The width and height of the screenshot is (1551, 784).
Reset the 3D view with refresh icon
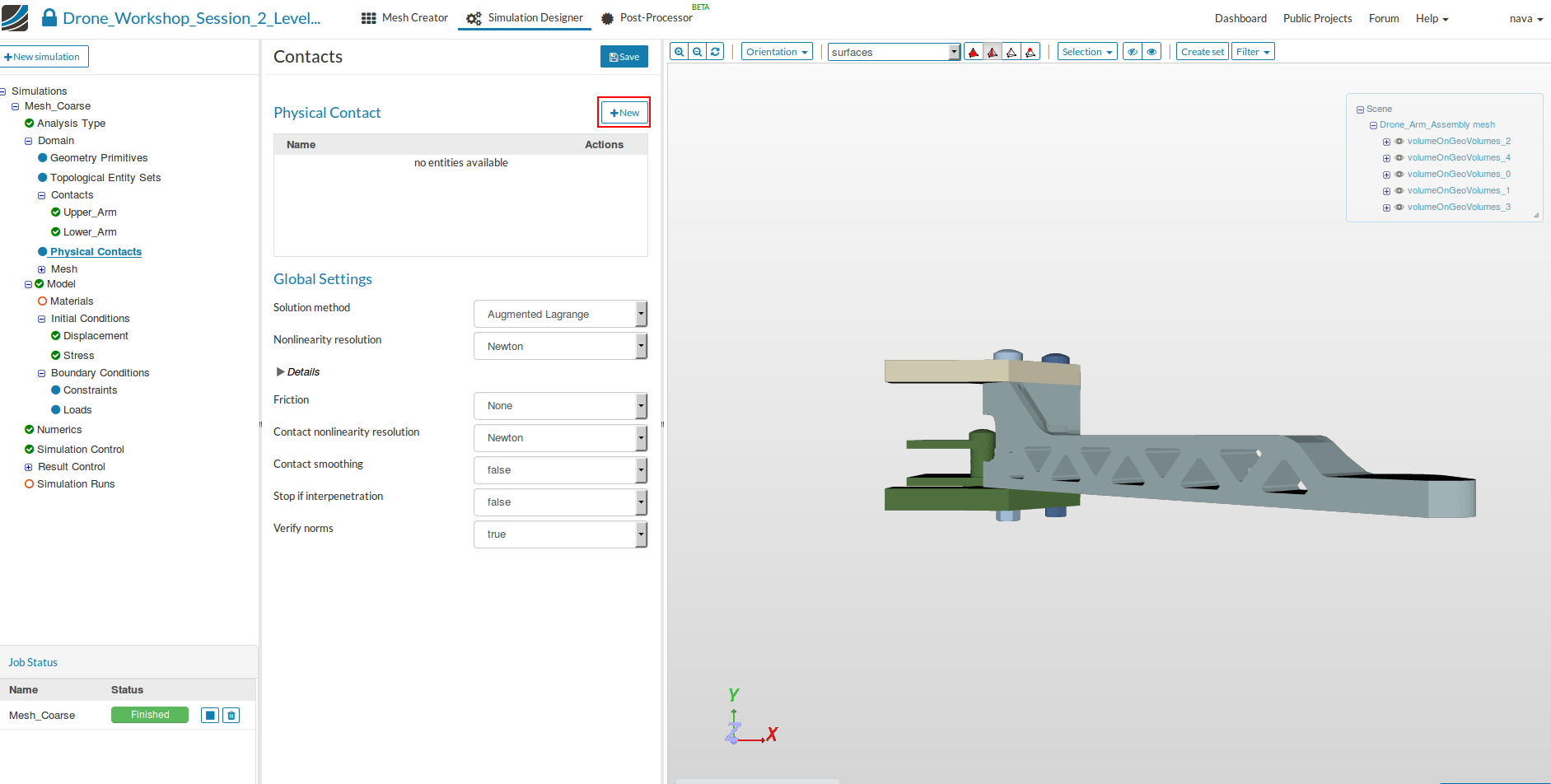[716, 52]
